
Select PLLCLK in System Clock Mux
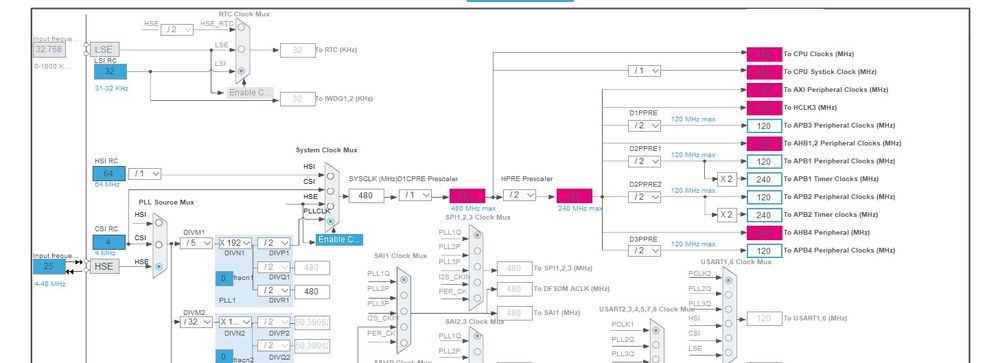[330, 221]
